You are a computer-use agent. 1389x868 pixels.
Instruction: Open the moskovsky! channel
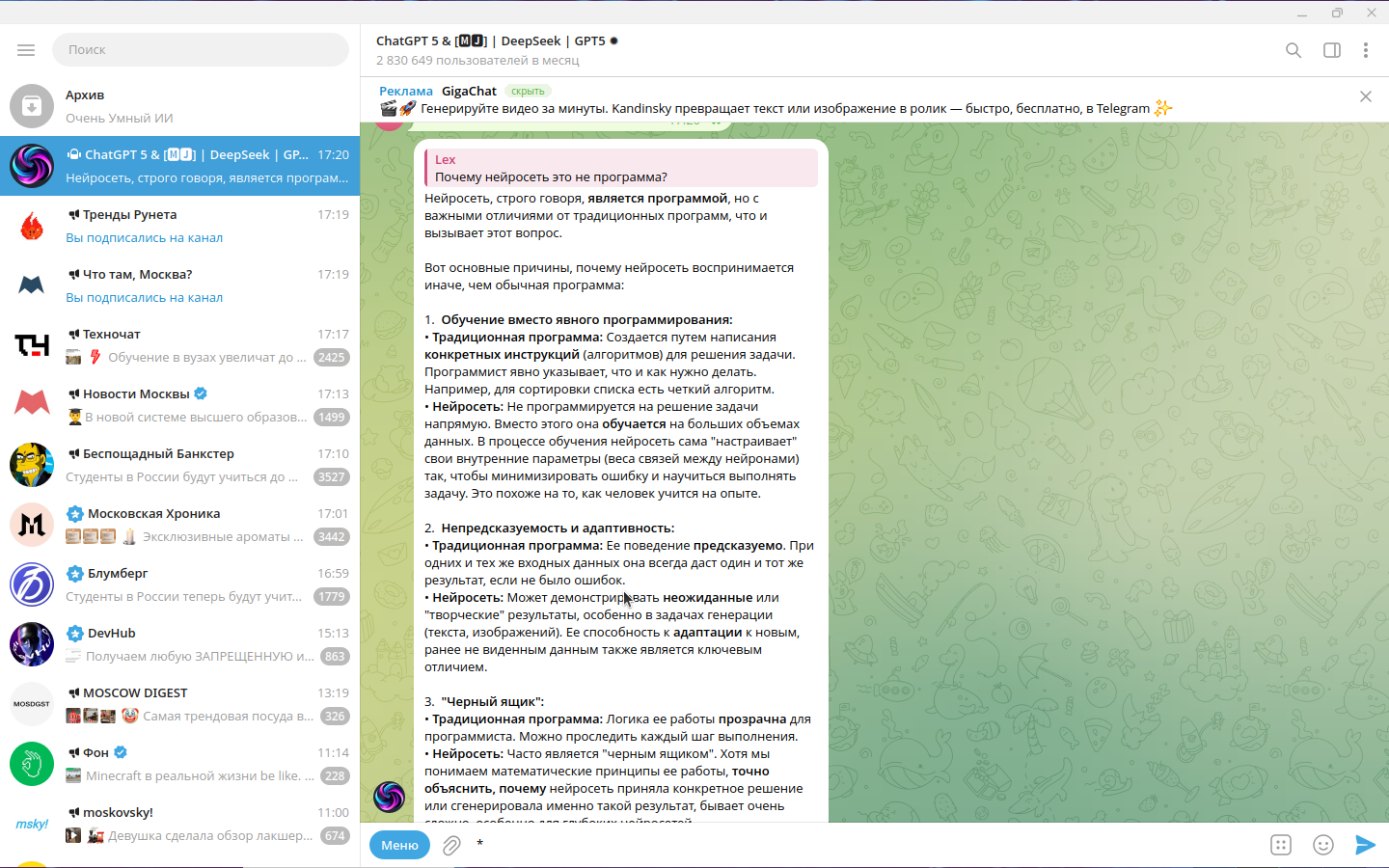coord(179,824)
